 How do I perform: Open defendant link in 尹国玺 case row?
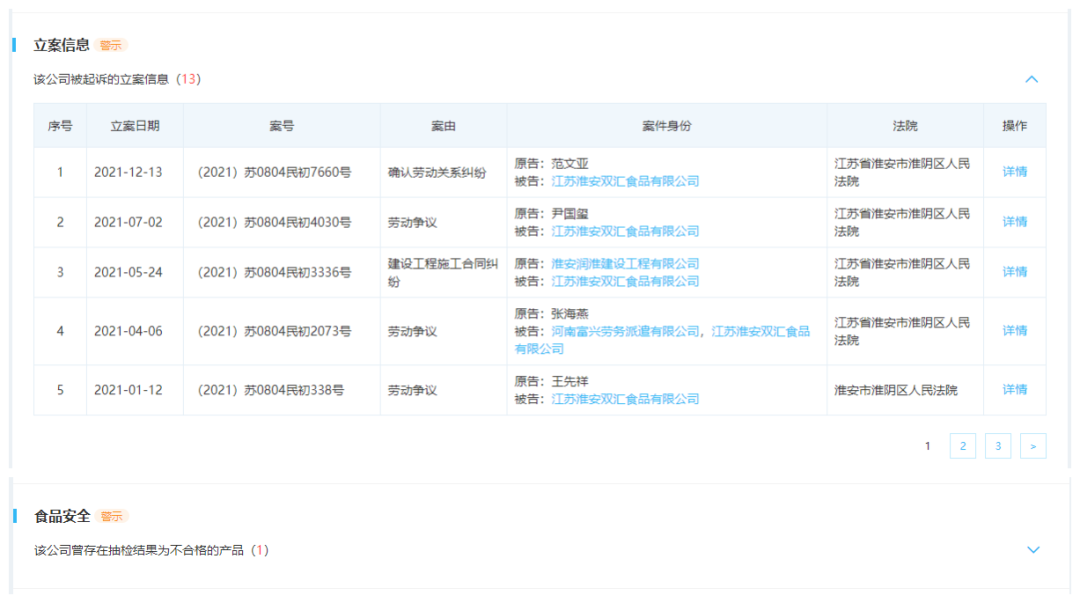pyautogui.click(x=625, y=232)
